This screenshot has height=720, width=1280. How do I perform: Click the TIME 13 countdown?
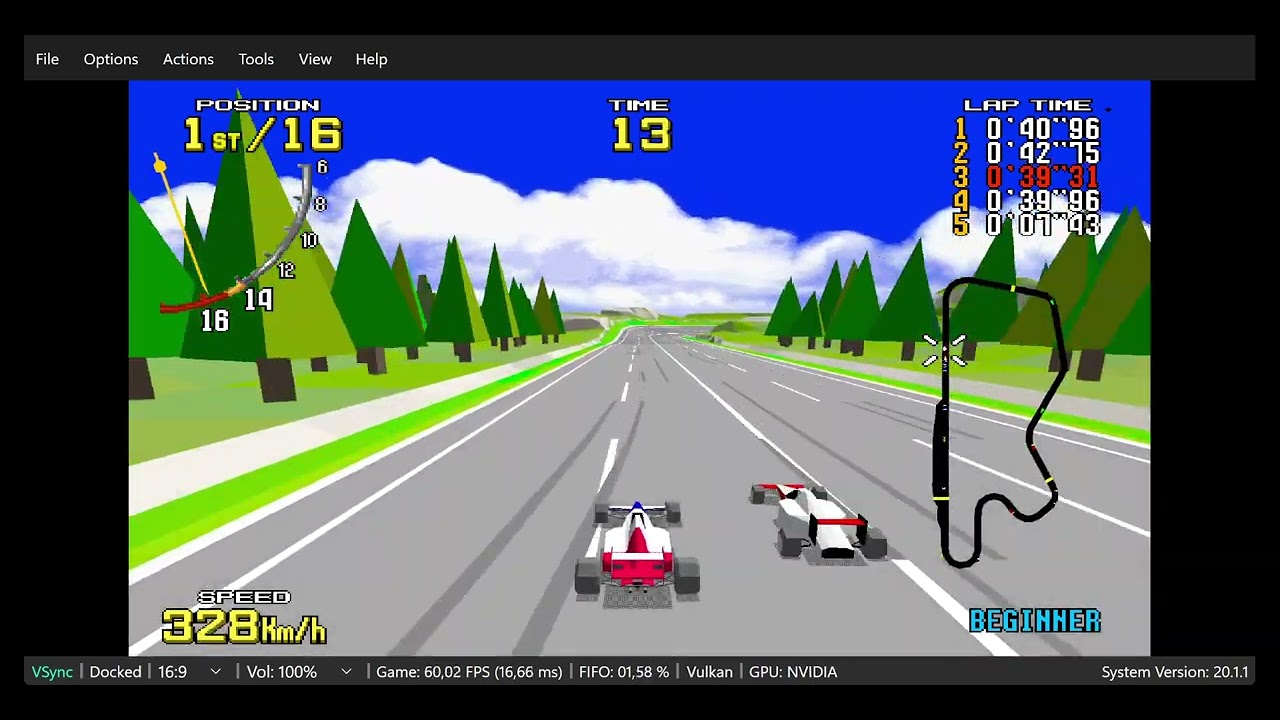tap(640, 125)
